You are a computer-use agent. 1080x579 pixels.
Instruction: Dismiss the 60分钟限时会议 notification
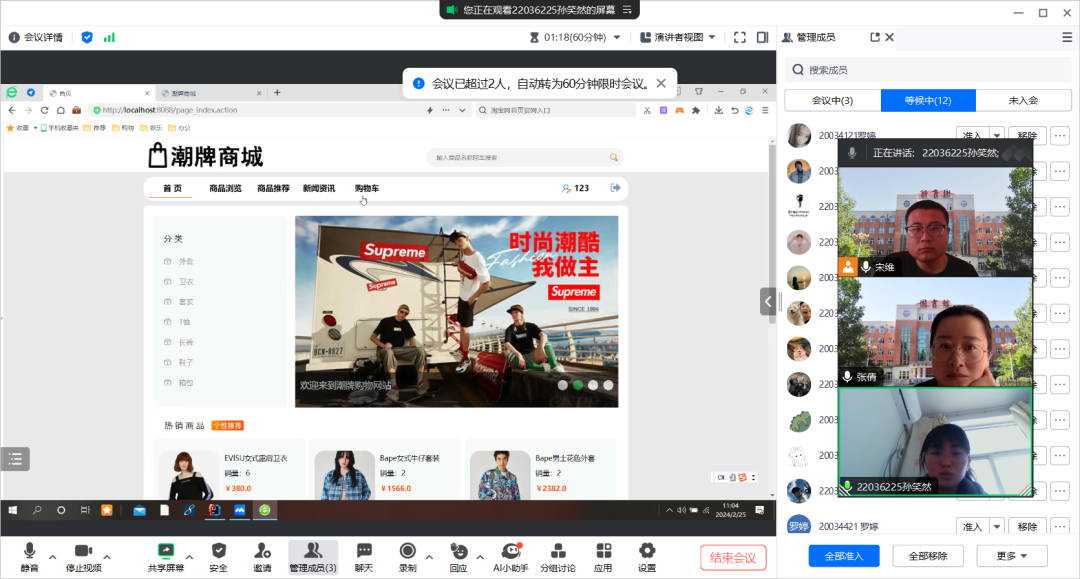tap(660, 83)
